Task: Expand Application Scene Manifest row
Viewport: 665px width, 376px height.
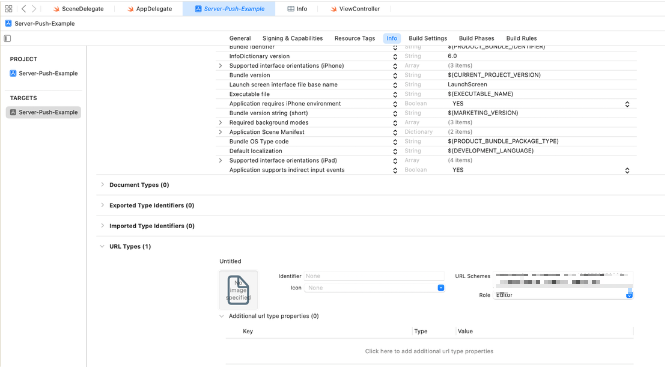Action: click(x=220, y=132)
